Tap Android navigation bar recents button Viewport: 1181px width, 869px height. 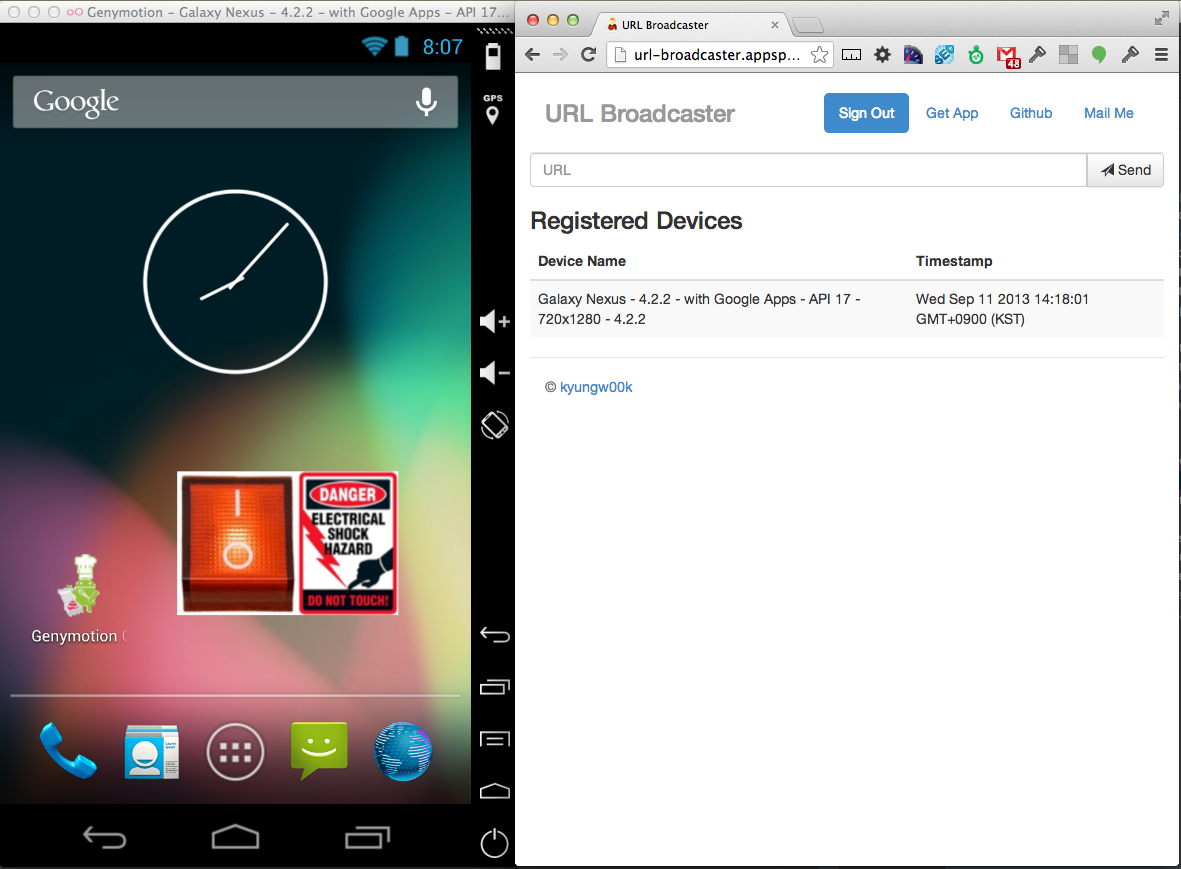[368, 837]
